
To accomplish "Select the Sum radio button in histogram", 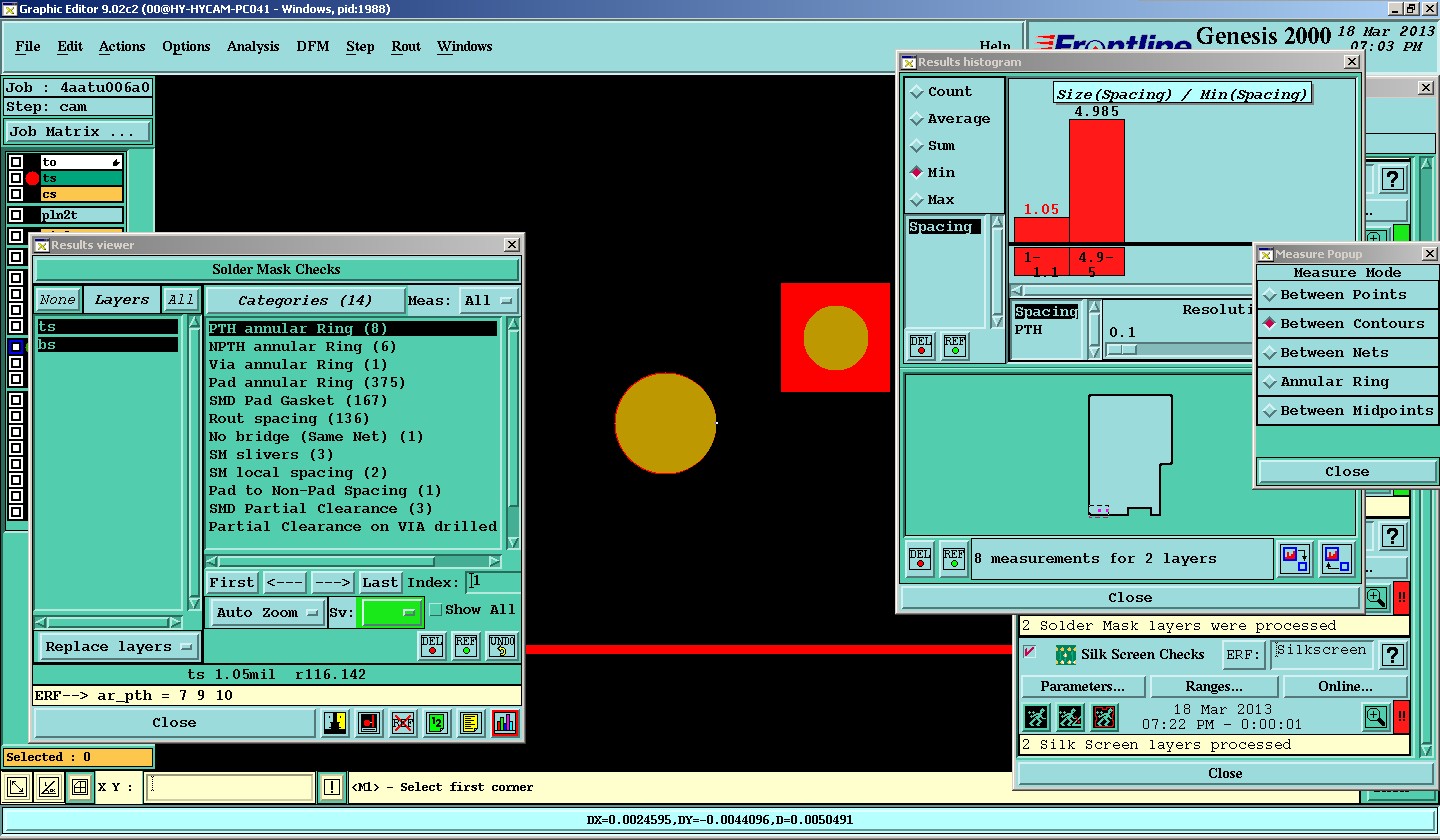I will click(x=917, y=145).
